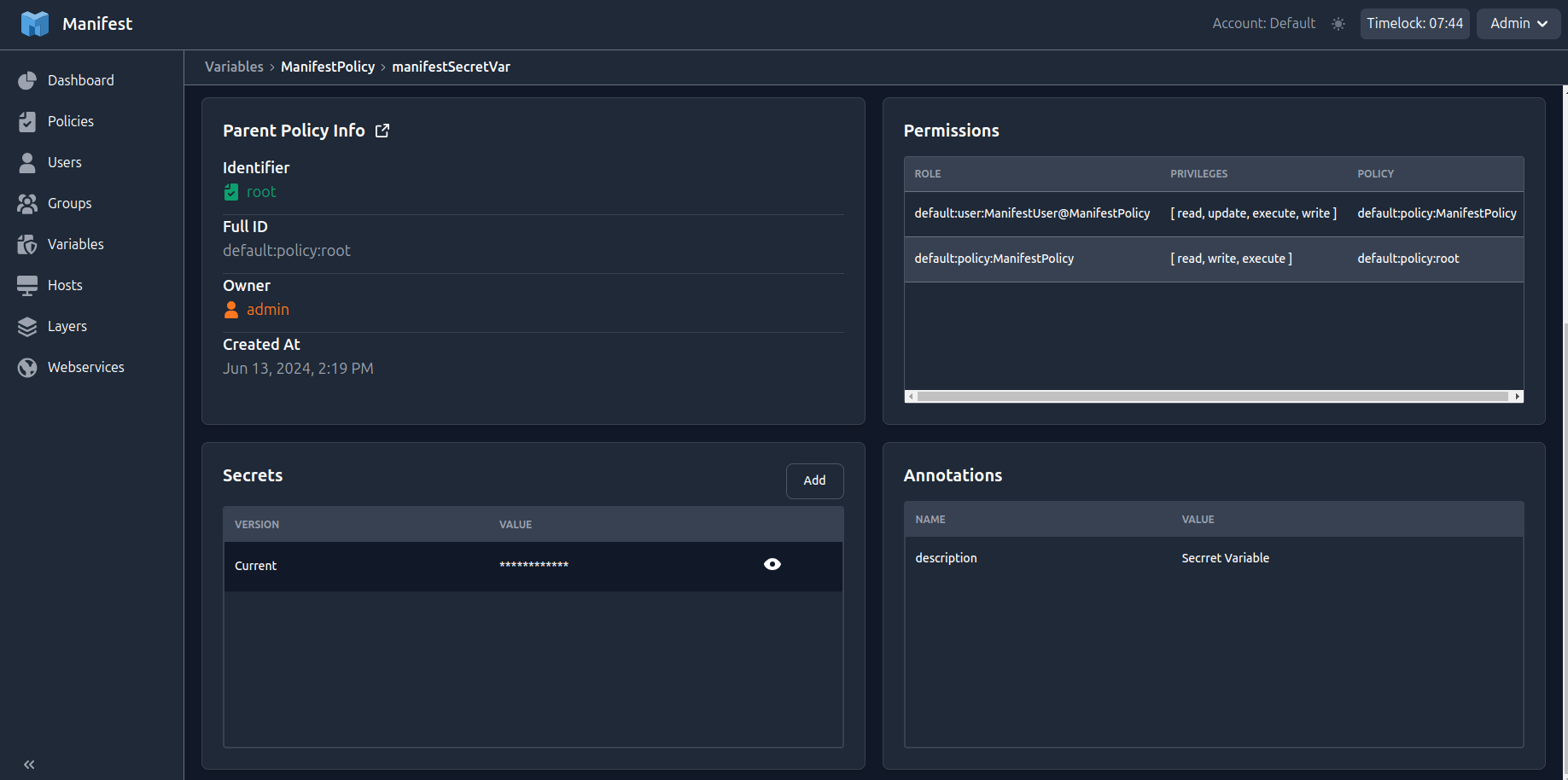This screenshot has height=780, width=1568.
Task: Open the Admin dropdown menu
Action: (1518, 24)
